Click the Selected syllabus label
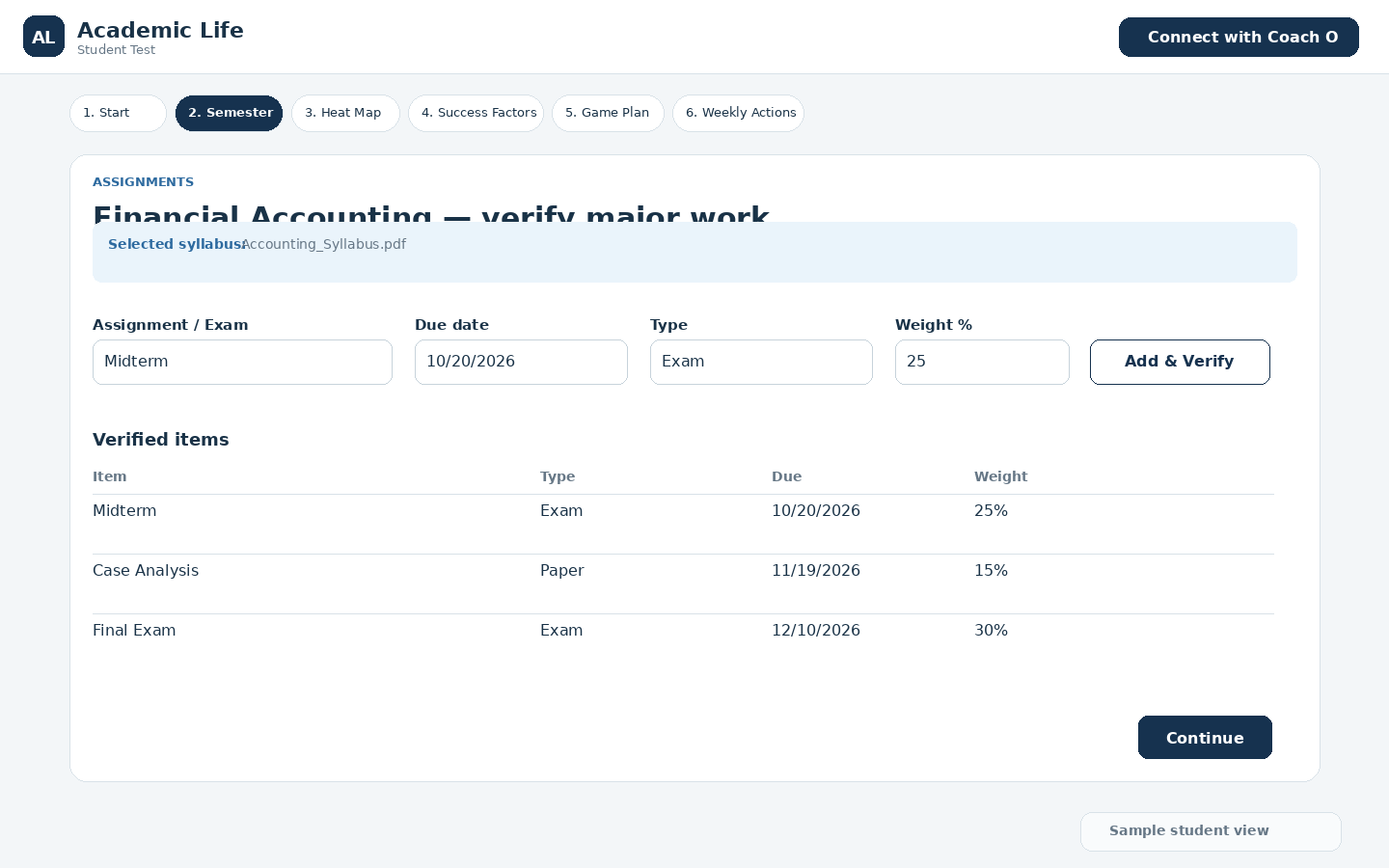The width and height of the screenshot is (1389, 868). (x=176, y=244)
